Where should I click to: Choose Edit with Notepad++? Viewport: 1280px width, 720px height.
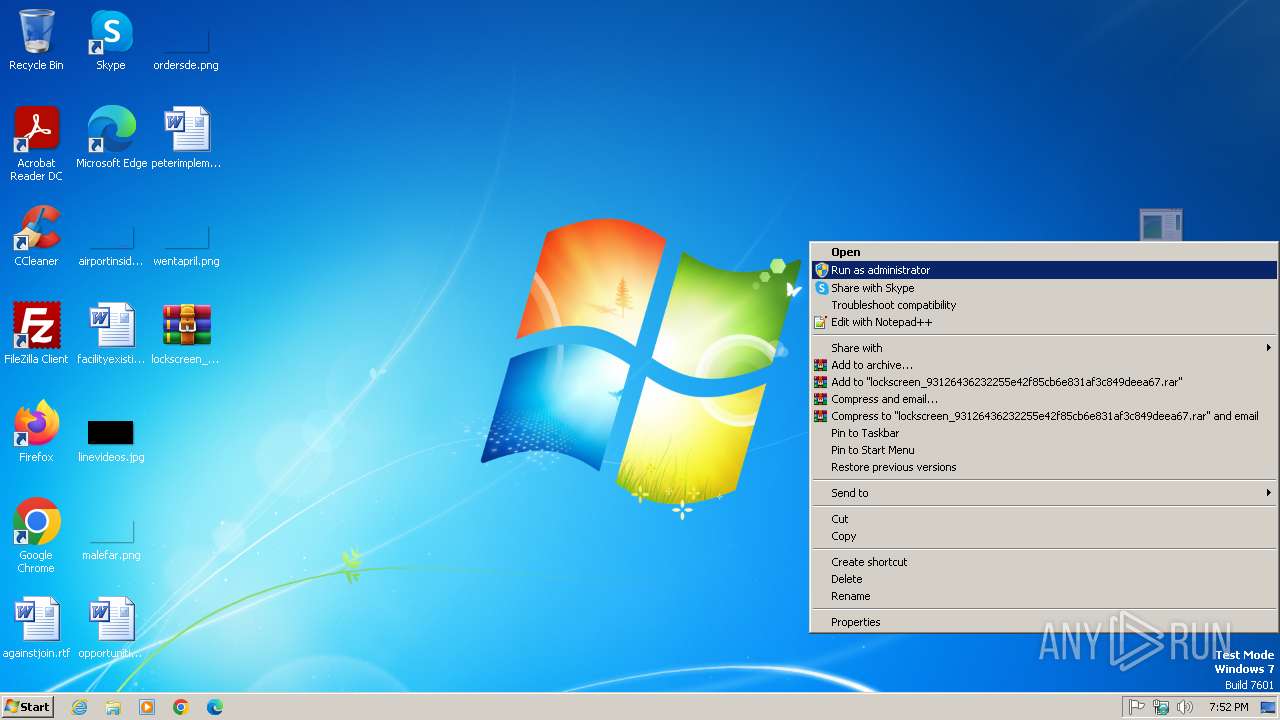coord(1043,322)
